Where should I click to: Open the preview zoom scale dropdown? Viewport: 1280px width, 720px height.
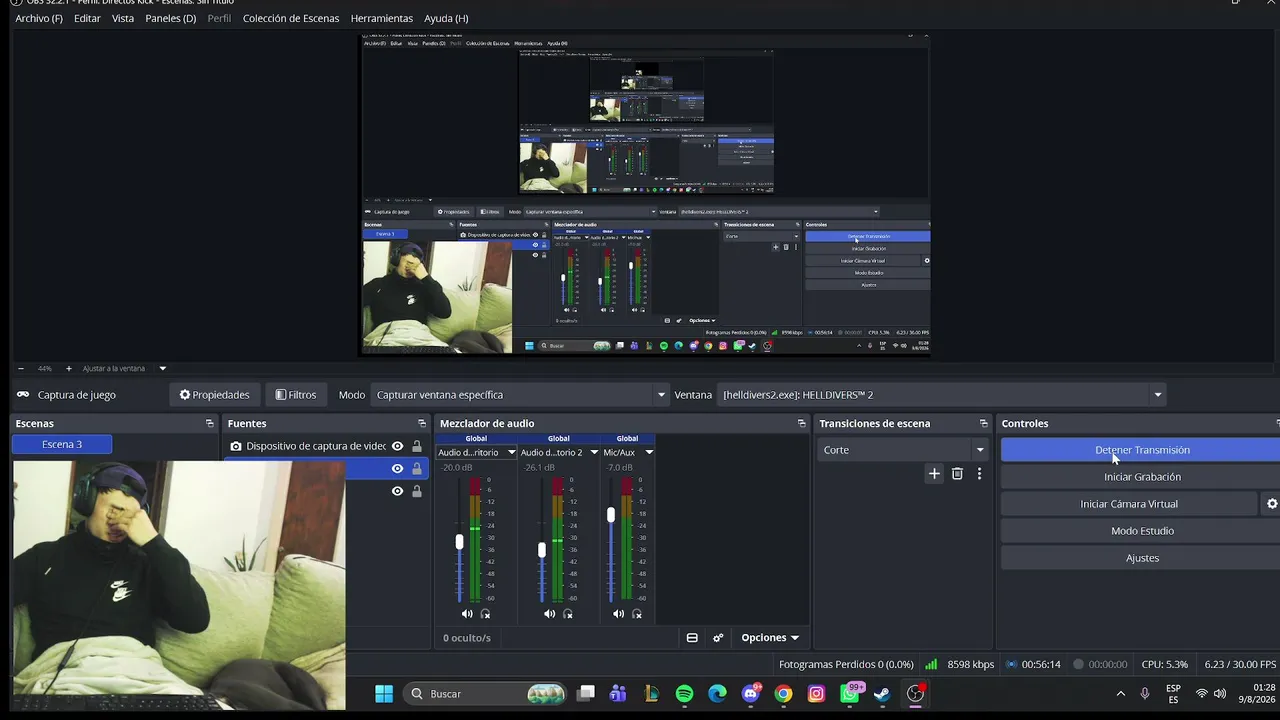point(163,369)
